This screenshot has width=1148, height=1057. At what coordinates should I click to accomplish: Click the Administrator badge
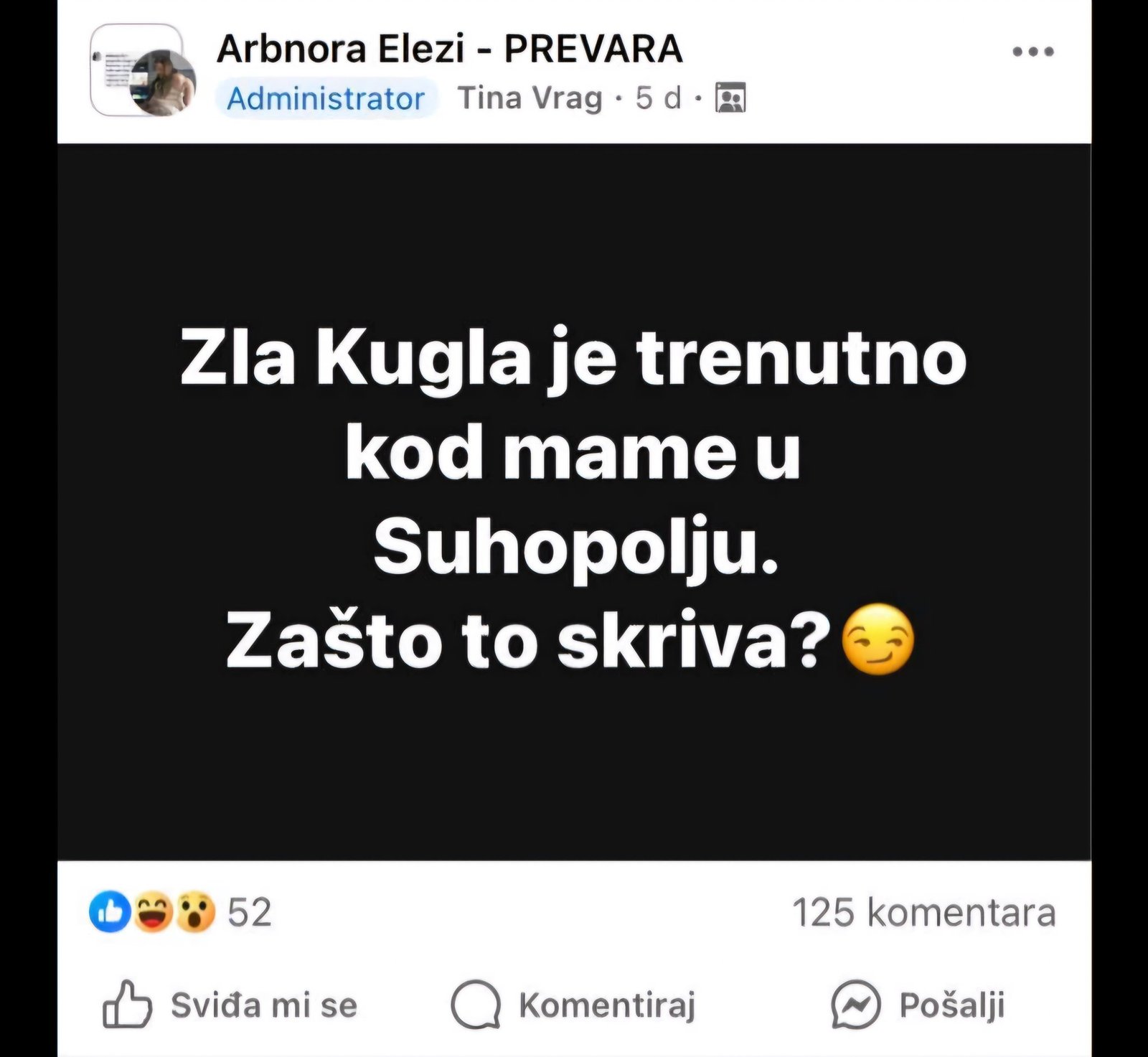[x=326, y=99]
